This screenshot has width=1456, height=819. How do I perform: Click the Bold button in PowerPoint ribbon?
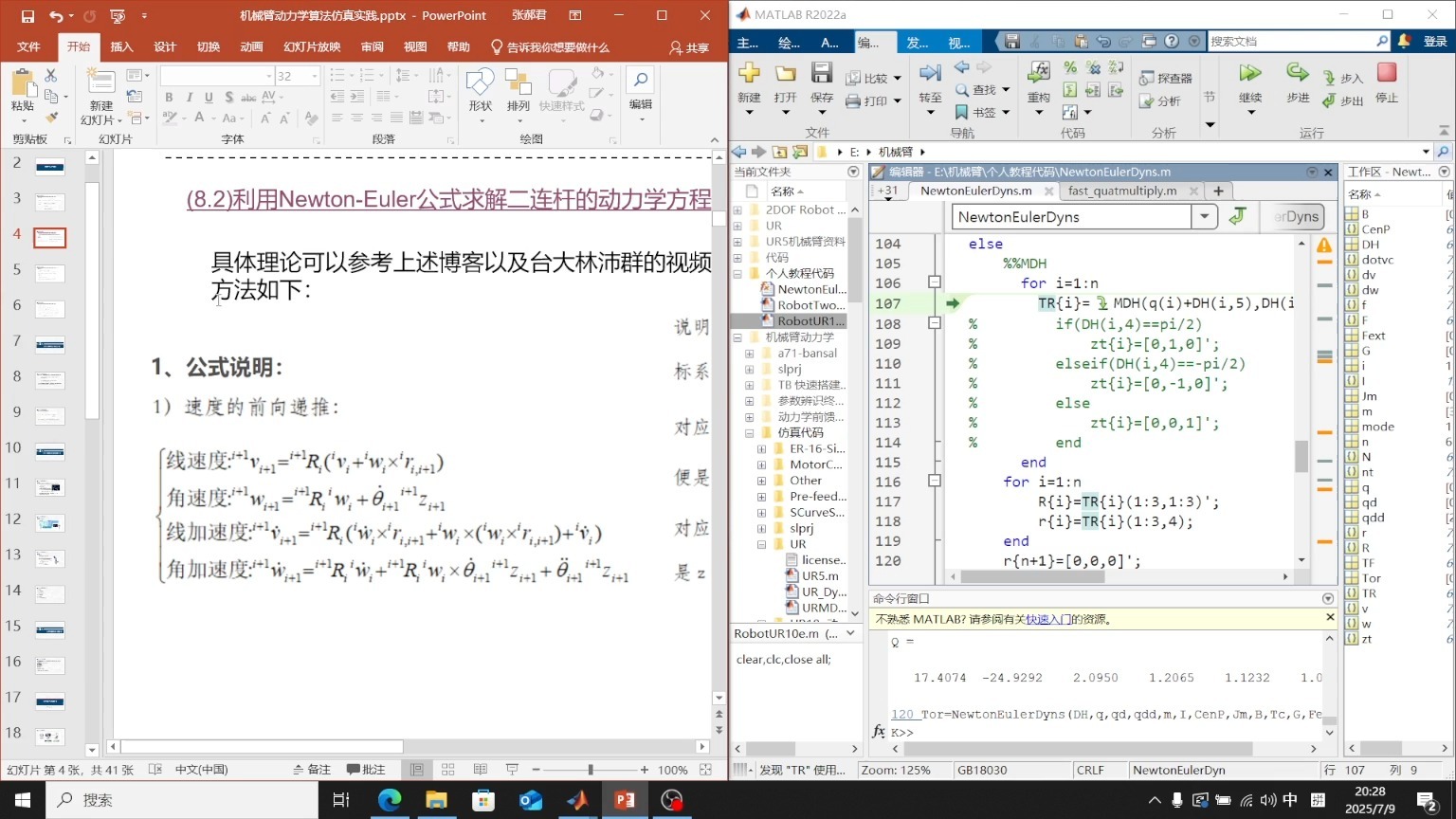[x=169, y=97]
